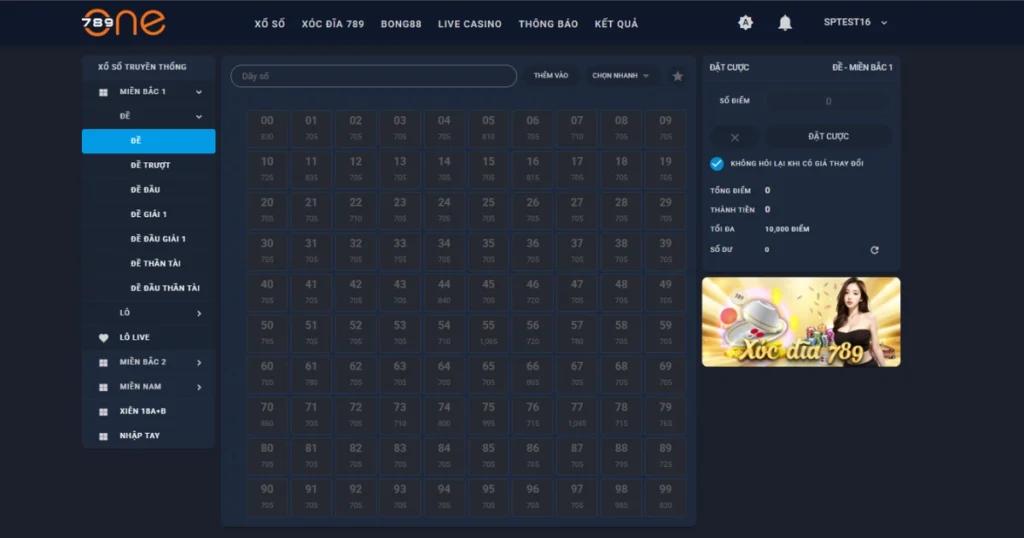Image resolution: width=1024 pixels, height=538 pixels.
Task: Select number 83 in the grid
Action: coord(400,456)
